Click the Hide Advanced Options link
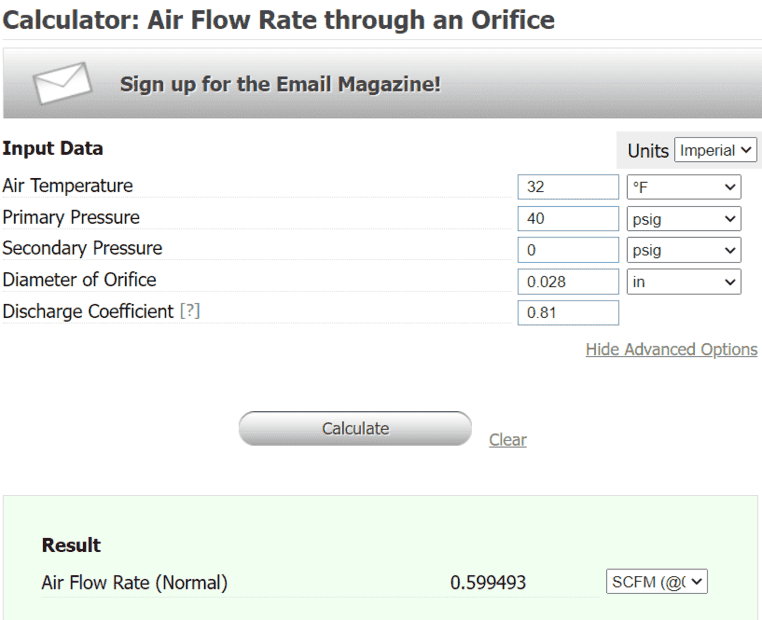 (671, 349)
